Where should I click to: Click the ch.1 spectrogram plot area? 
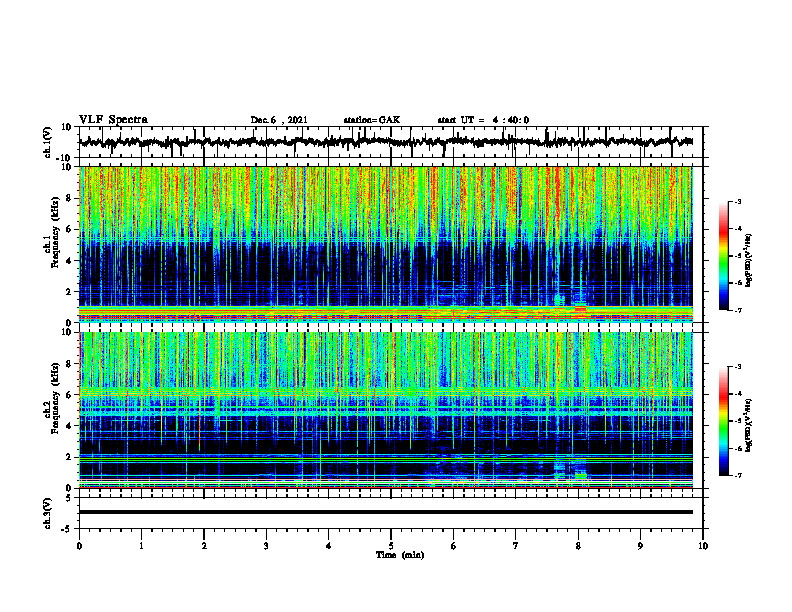(x=386, y=244)
